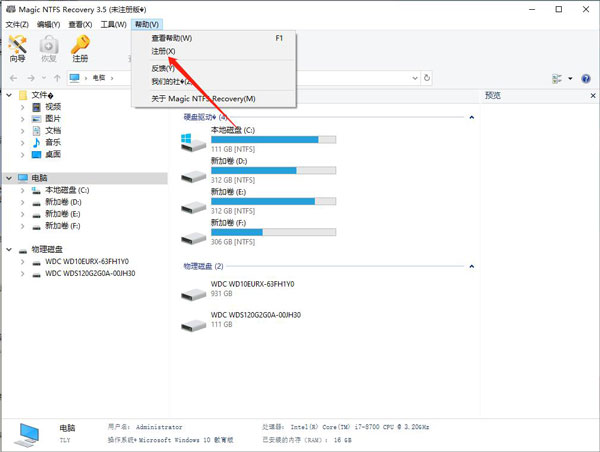Screen dimensions: 600x452
Task: Select 视频 folder in the tree
Action: point(53,107)
